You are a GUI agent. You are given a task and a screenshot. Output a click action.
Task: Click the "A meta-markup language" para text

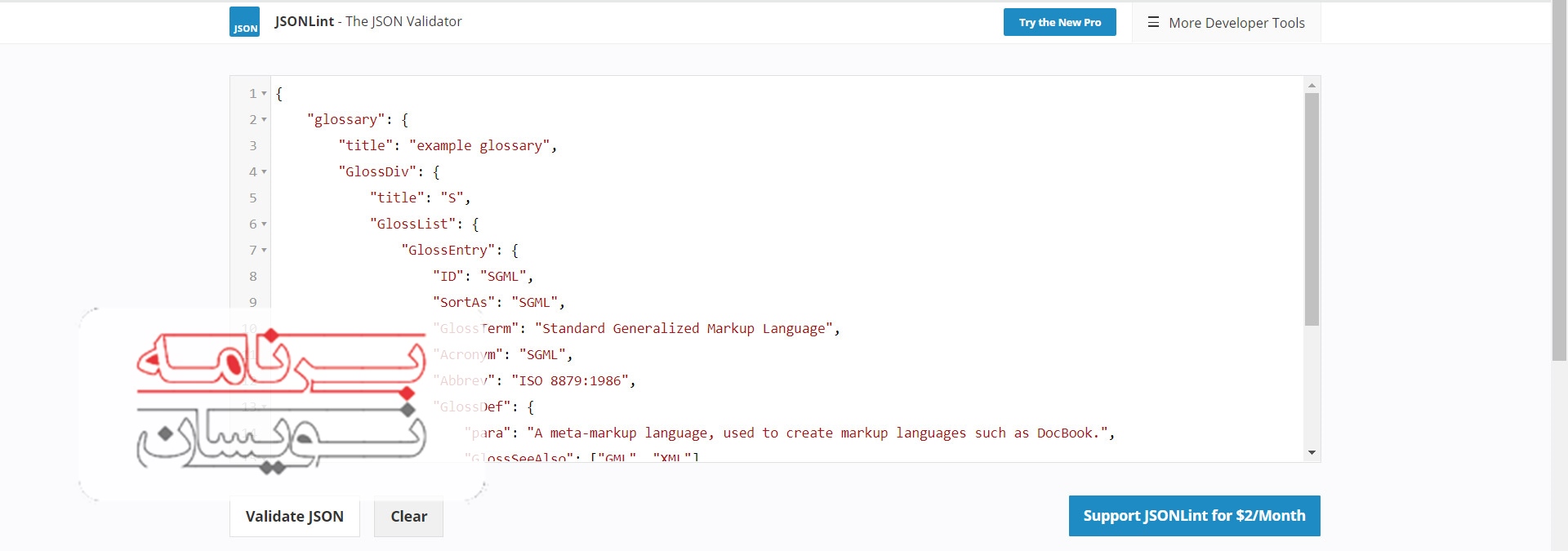point(817,433)
